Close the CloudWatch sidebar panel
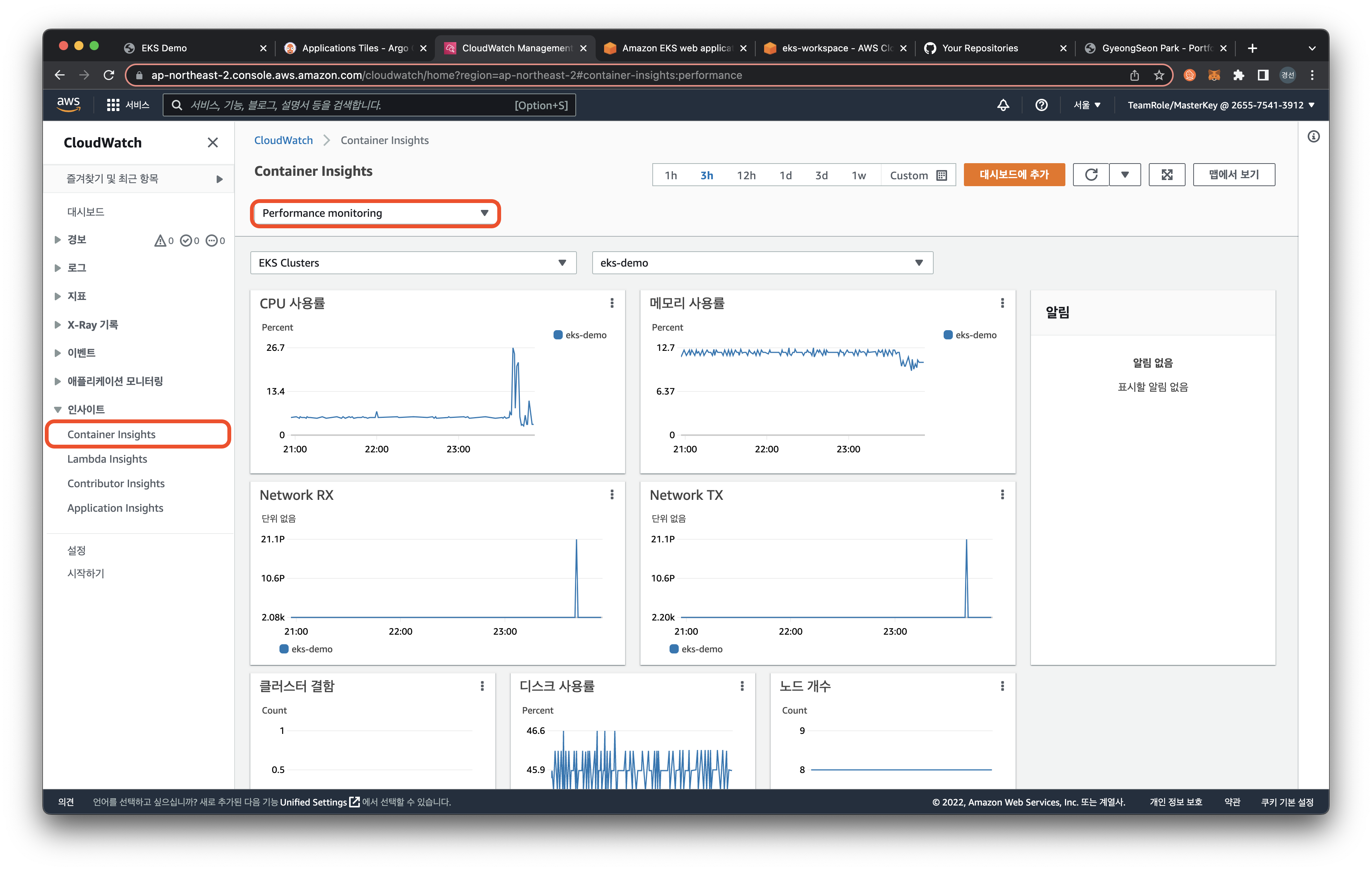This screenshot has width=1372, height=871. (212, 142)
